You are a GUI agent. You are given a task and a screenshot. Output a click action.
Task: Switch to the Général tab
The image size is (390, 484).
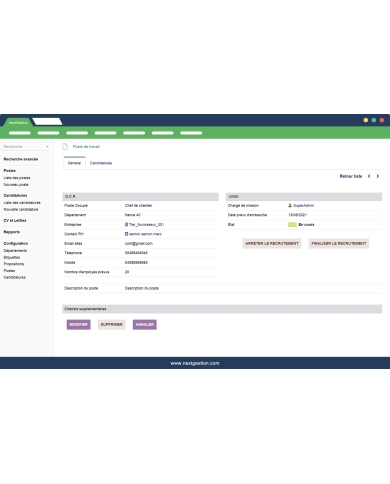point(74,163)
